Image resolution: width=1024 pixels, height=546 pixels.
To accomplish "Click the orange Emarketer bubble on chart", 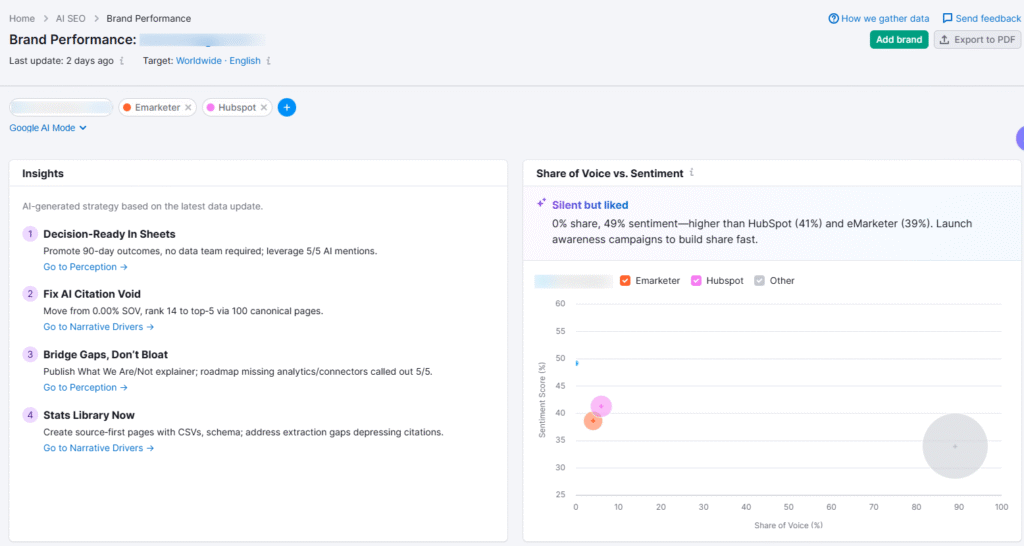I will [593, 421].
